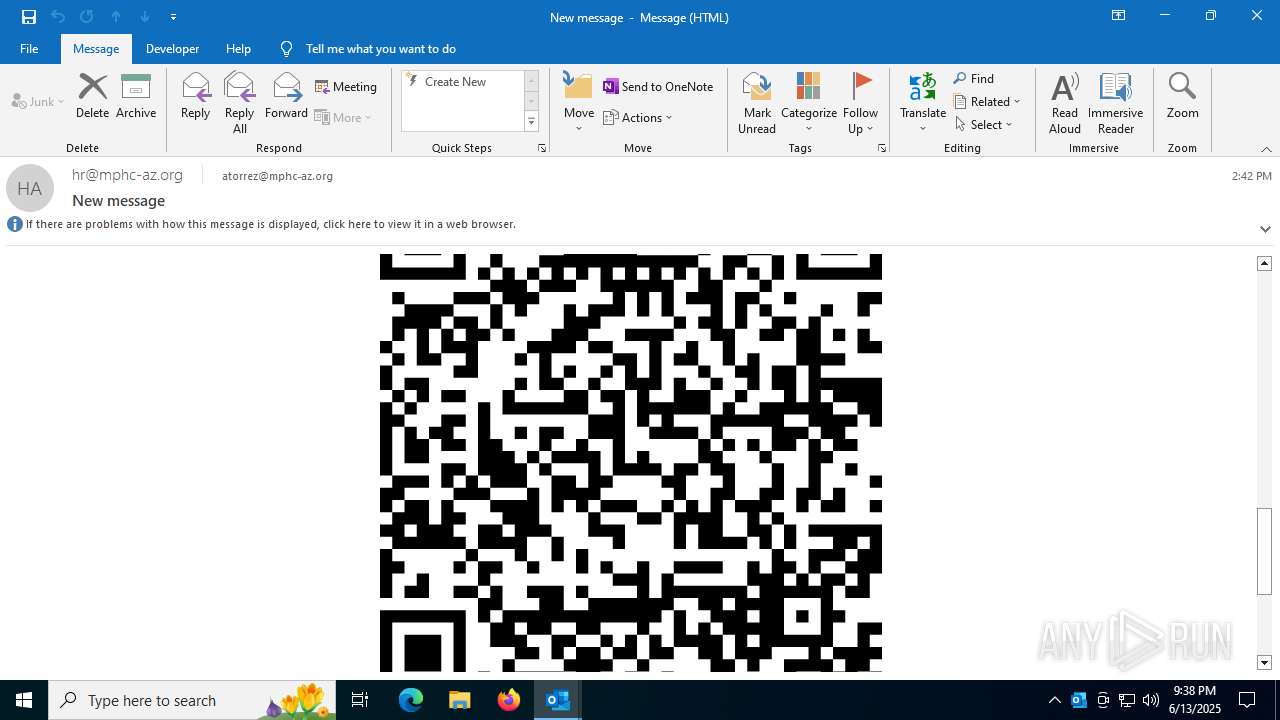Archive this message

tap(136, 97)
